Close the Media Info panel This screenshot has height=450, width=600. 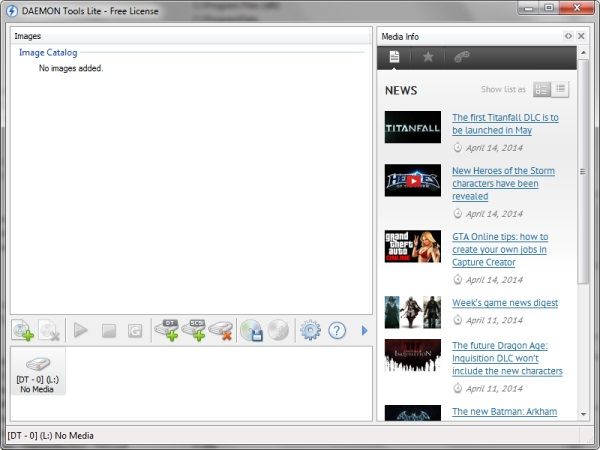point(581,36)
